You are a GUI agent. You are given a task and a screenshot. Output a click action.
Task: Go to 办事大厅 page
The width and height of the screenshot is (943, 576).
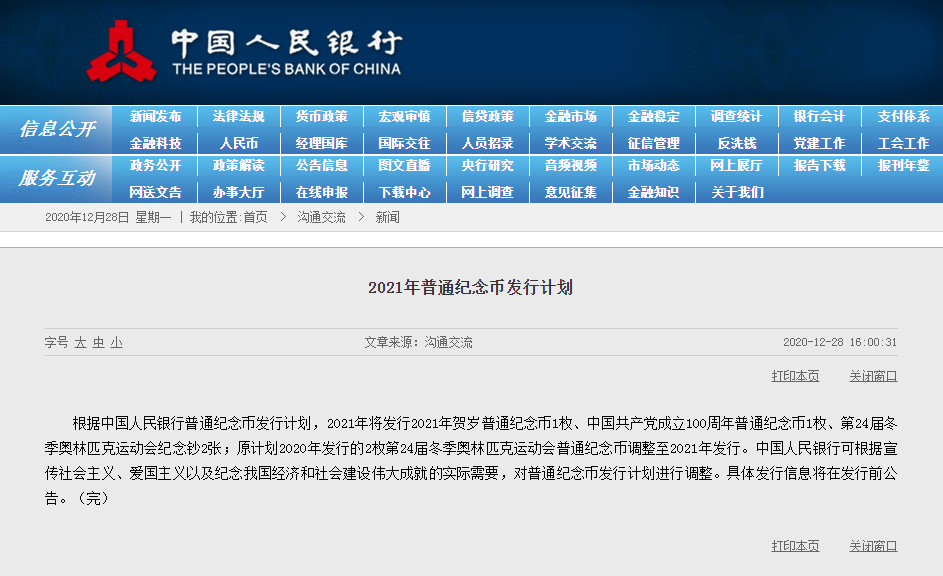[x=238, y=192]
